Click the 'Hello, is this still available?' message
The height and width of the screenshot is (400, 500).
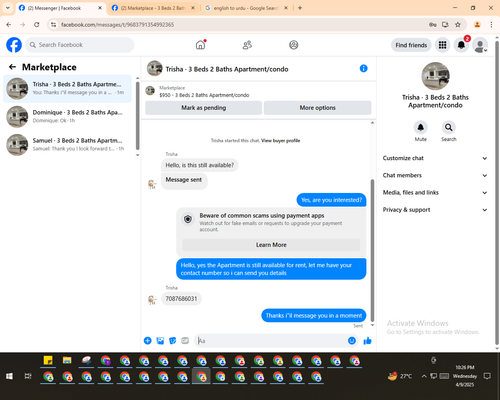coord(200,165)
